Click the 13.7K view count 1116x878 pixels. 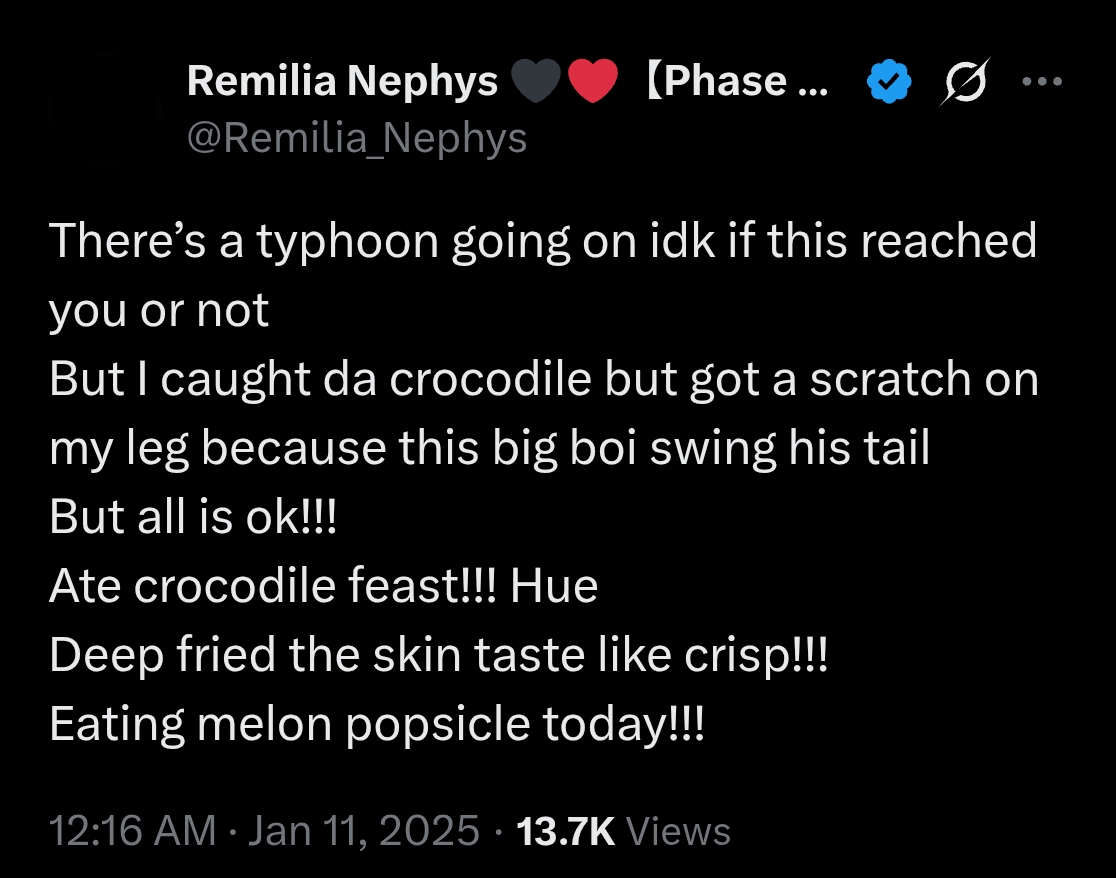tap(564, 830)
